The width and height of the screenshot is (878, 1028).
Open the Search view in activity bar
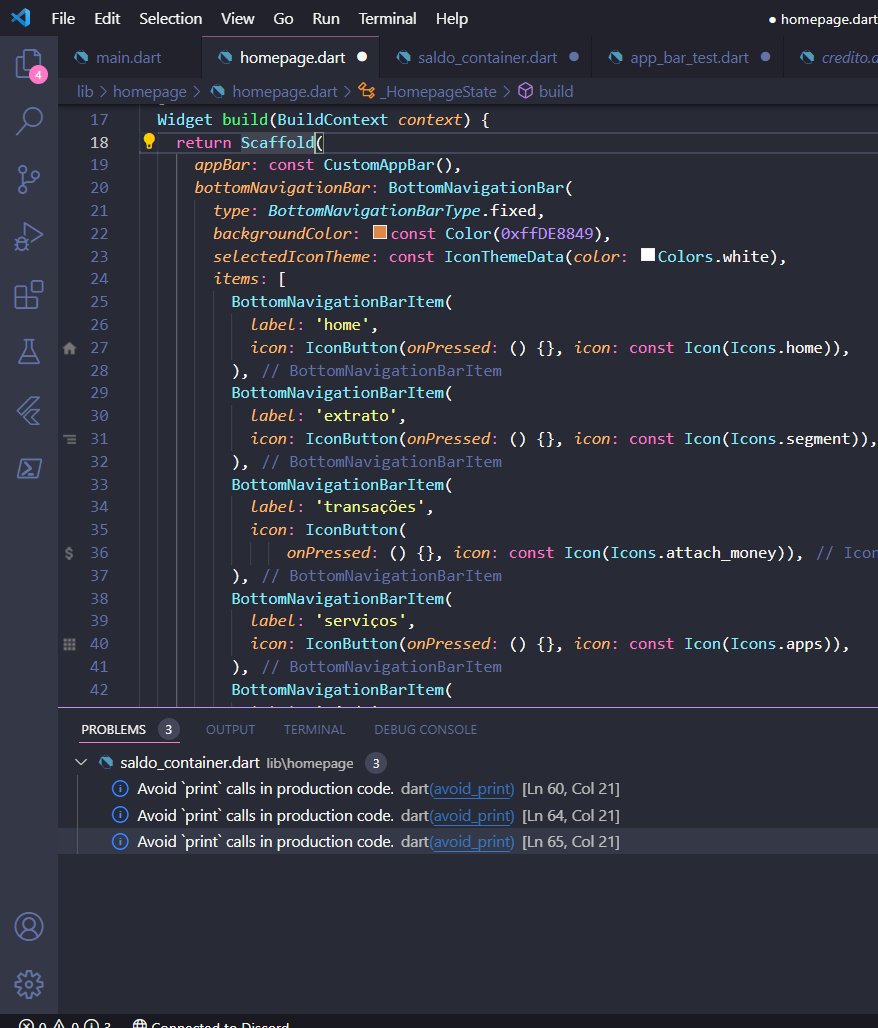[x=29, y=121]
